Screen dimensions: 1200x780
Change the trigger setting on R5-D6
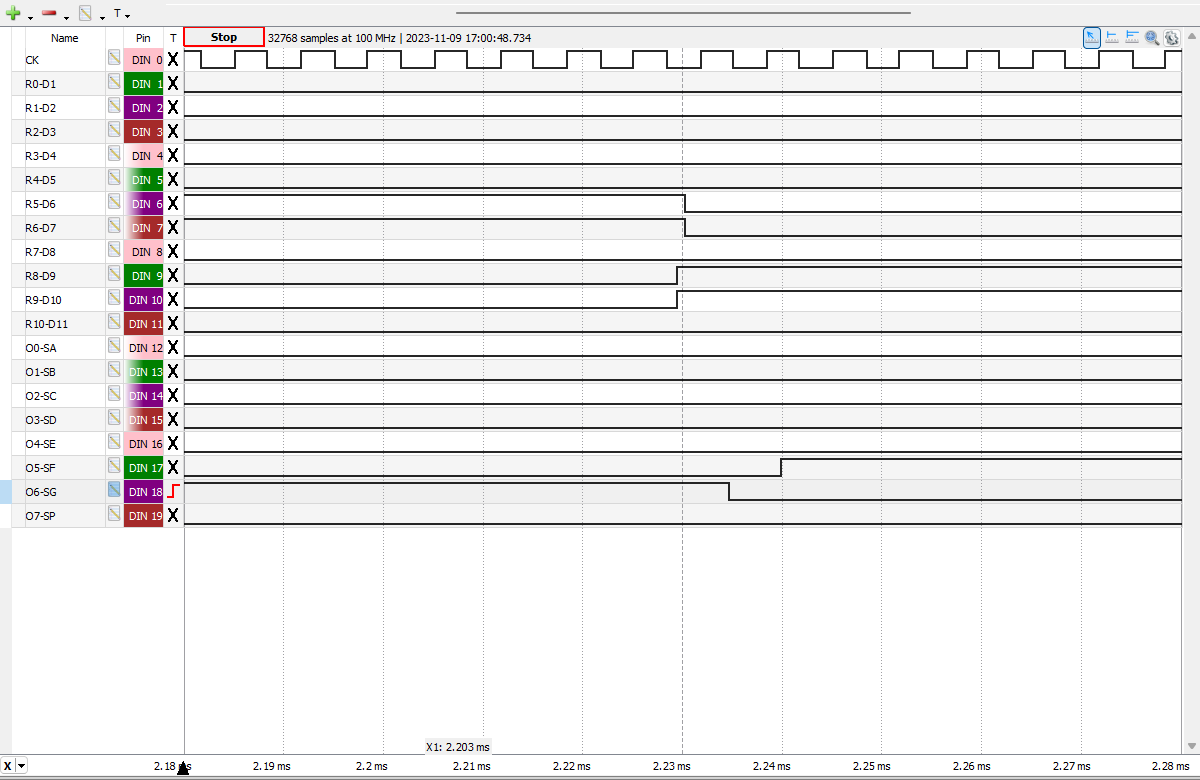pos(173,203)
